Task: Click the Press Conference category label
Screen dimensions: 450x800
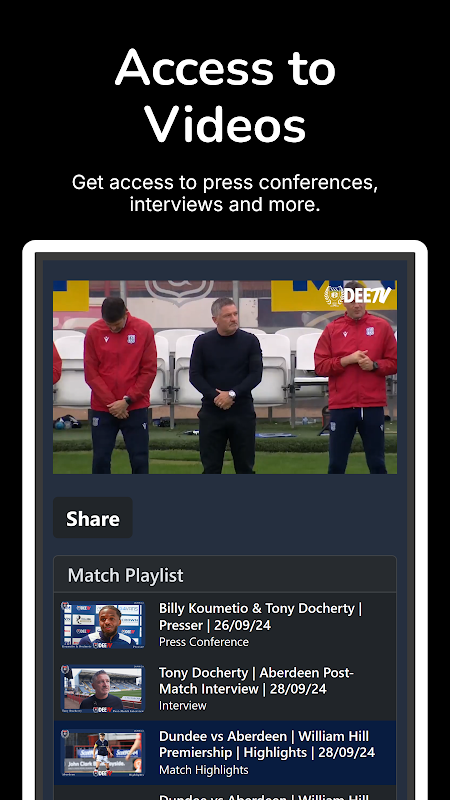Action: click(x=204, y=642)
